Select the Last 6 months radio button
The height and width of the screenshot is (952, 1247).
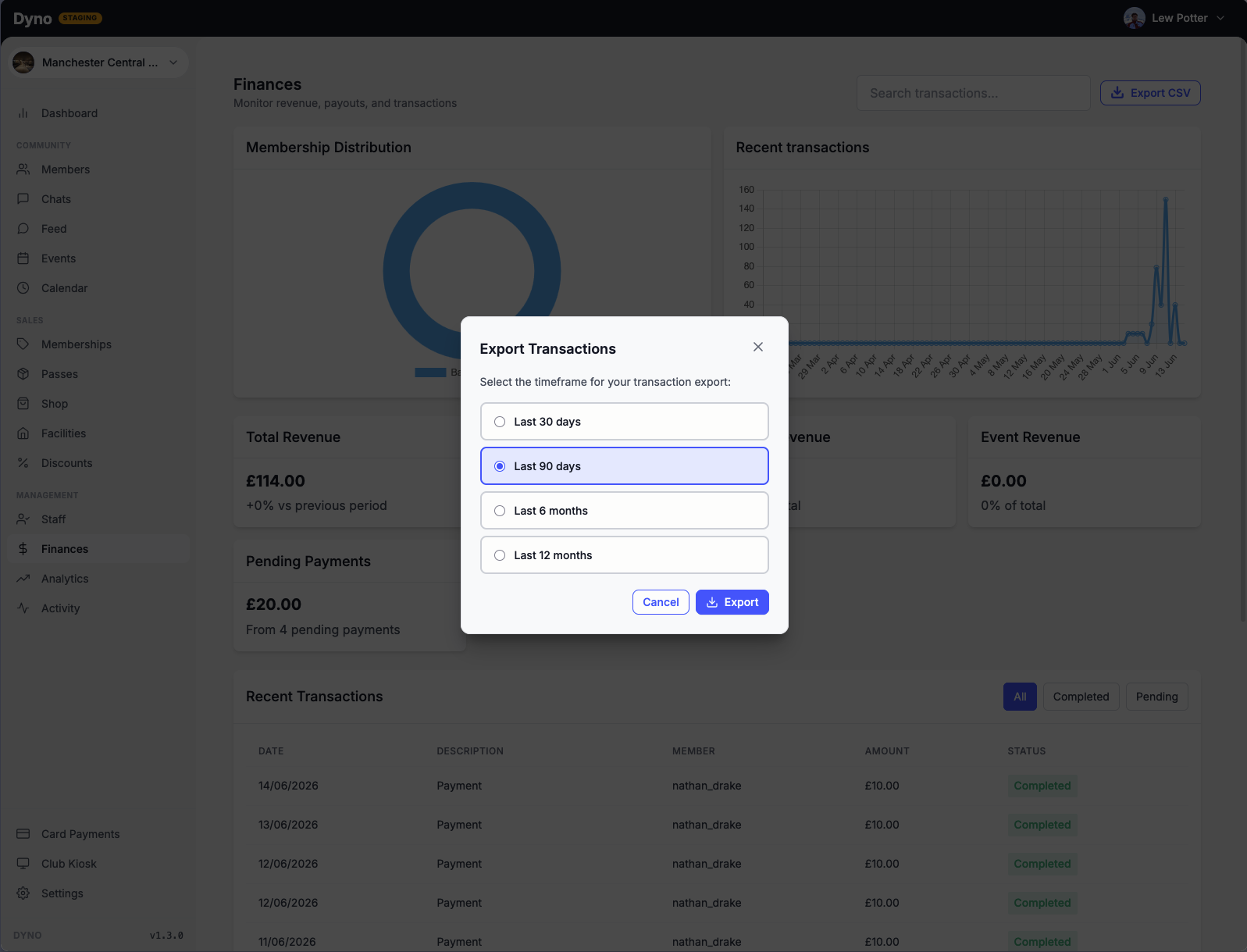[500, 511]
